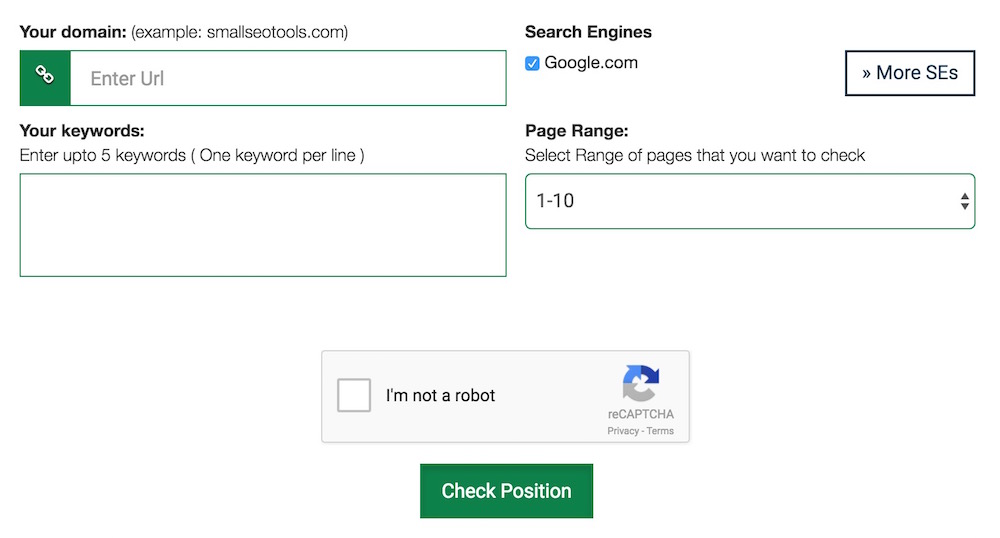Click the Enter upto 5 keywords hint
Screen dimensions: 1000x538
(x=192, y=156)
